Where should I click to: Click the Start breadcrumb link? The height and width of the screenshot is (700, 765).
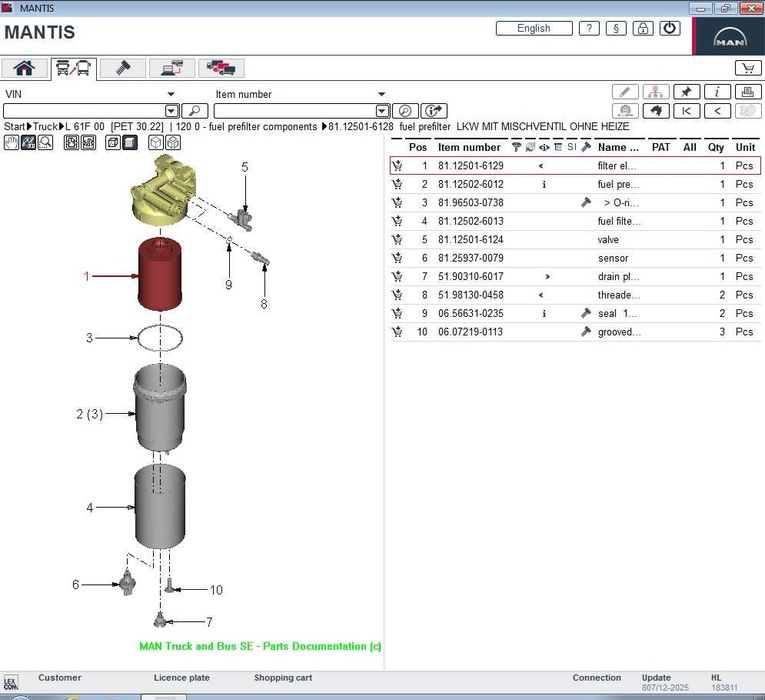(x=14, y=126)
